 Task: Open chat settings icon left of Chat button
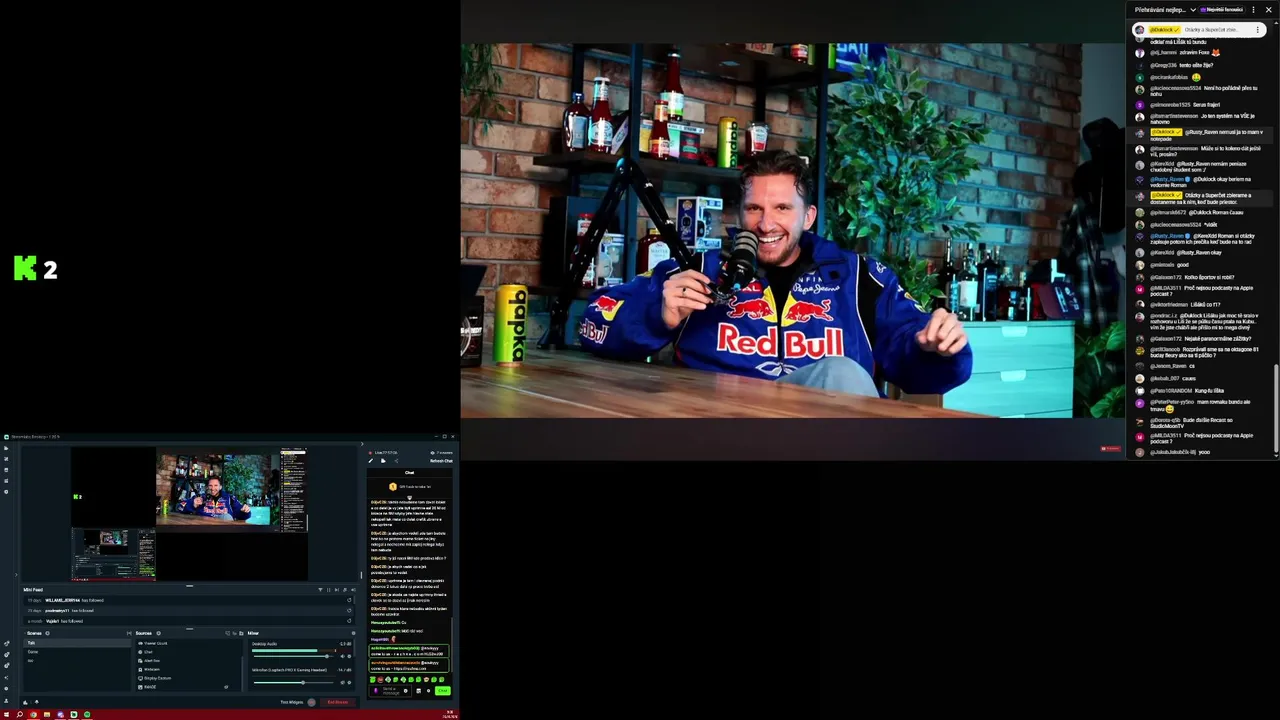[428, 691]
